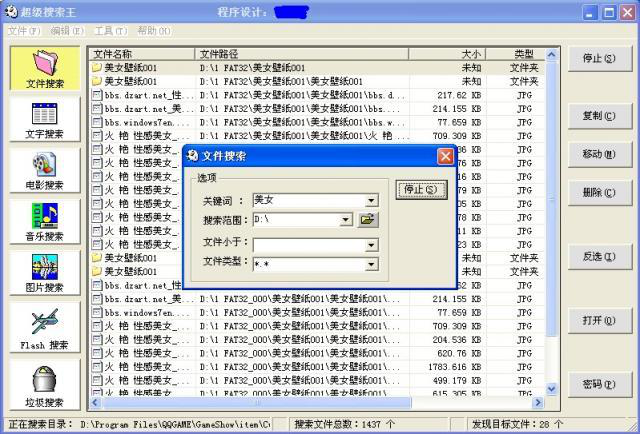Click status path D:\Program Files\QQGAME
Image resolution: width=640 pixels, height=434 pixels.
(175, 425)
